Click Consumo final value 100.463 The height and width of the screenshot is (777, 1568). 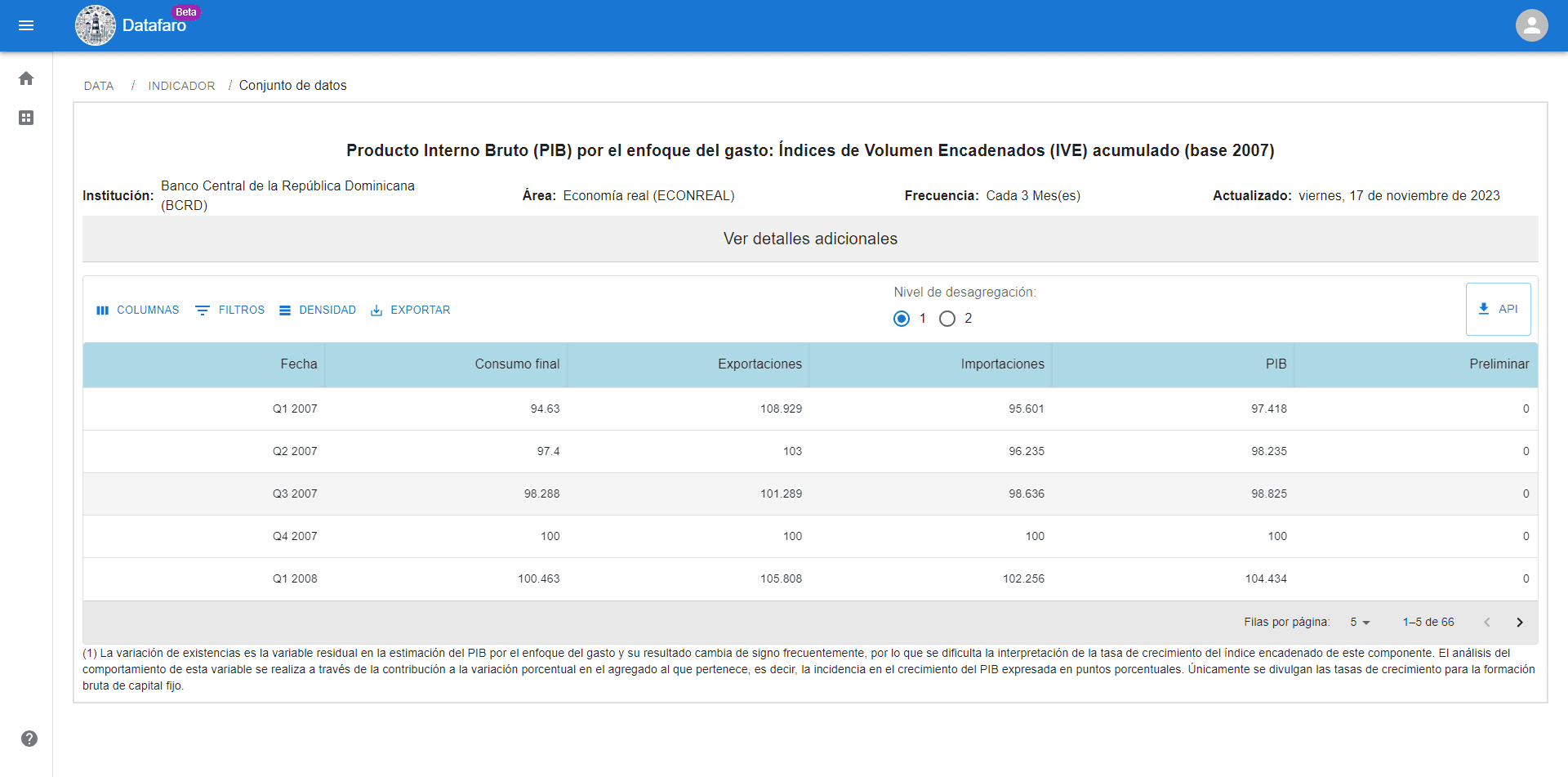tap(539, 579)
